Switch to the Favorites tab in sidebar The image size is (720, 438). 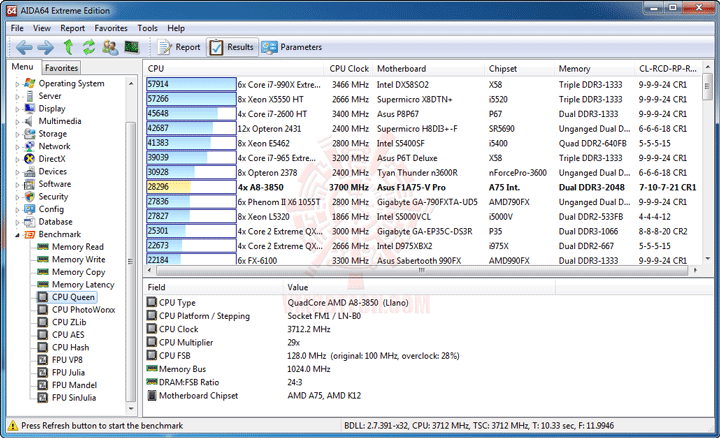click(61, 68)
